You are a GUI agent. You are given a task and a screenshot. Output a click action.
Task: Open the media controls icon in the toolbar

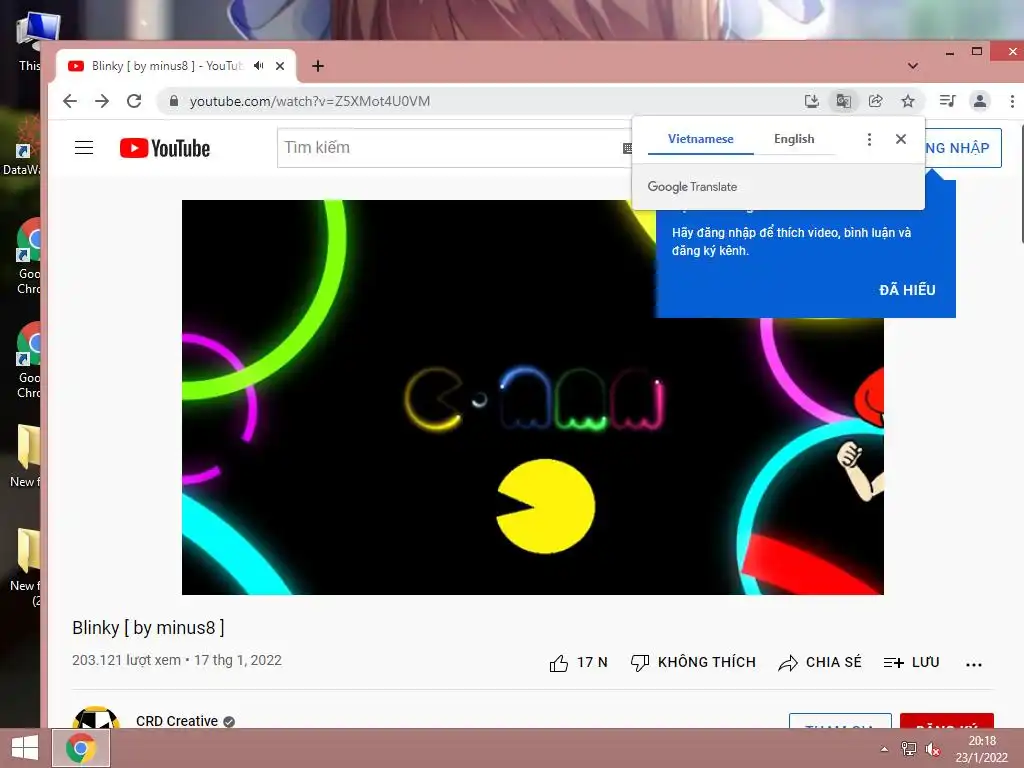(948, 101)
